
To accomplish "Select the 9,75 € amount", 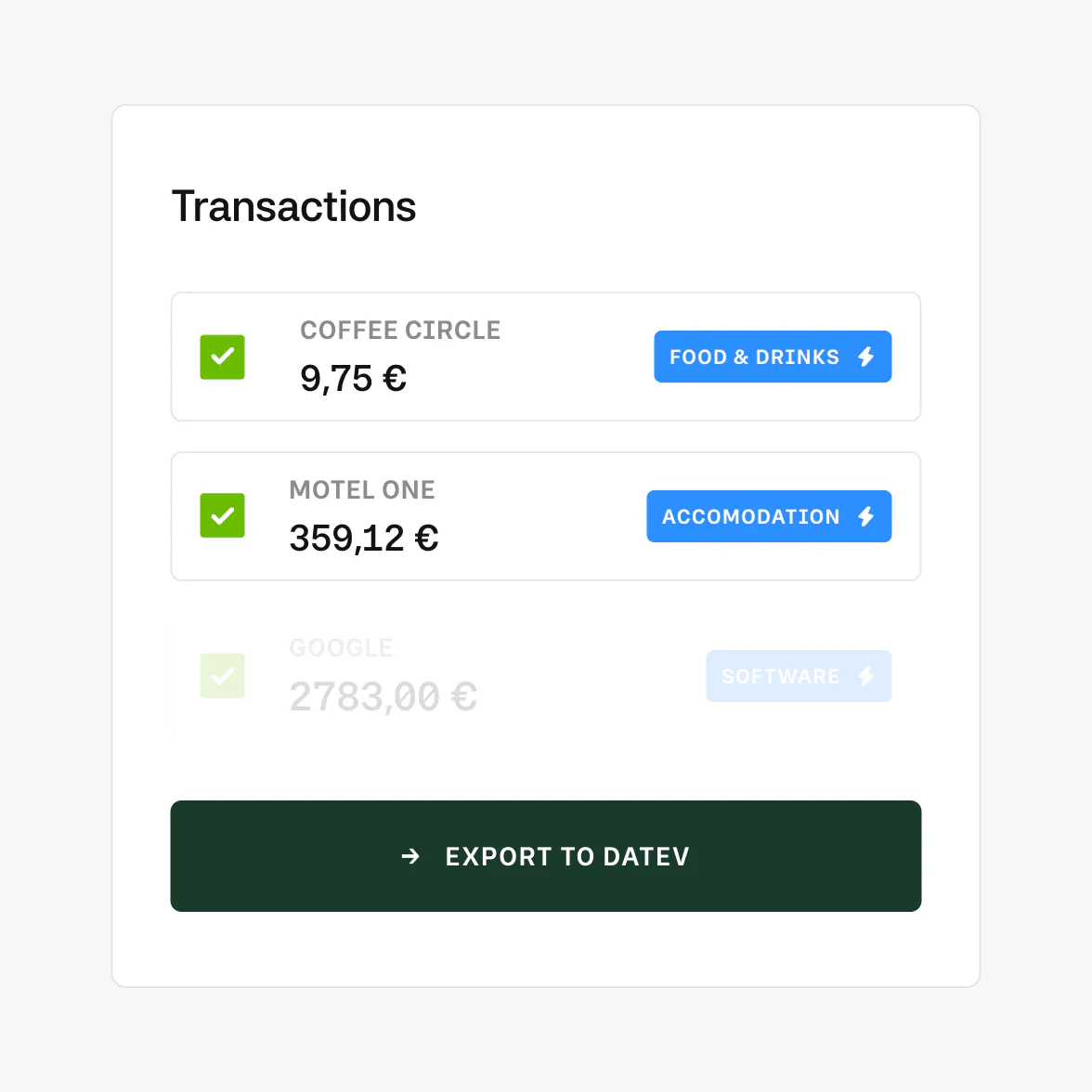I will pos(353,379).
